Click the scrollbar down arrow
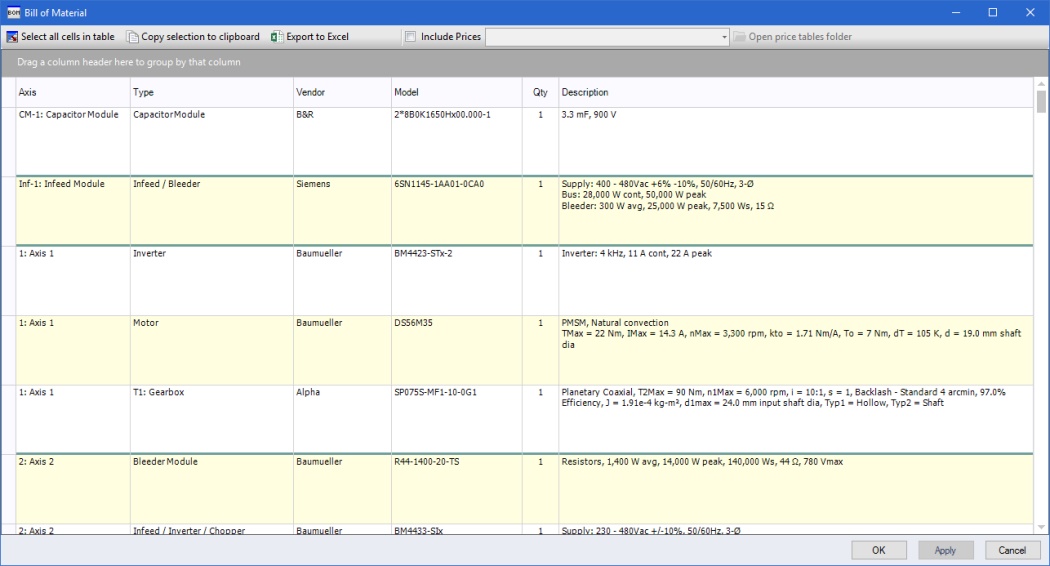The image size is (1050, 566). point(1041,527)
